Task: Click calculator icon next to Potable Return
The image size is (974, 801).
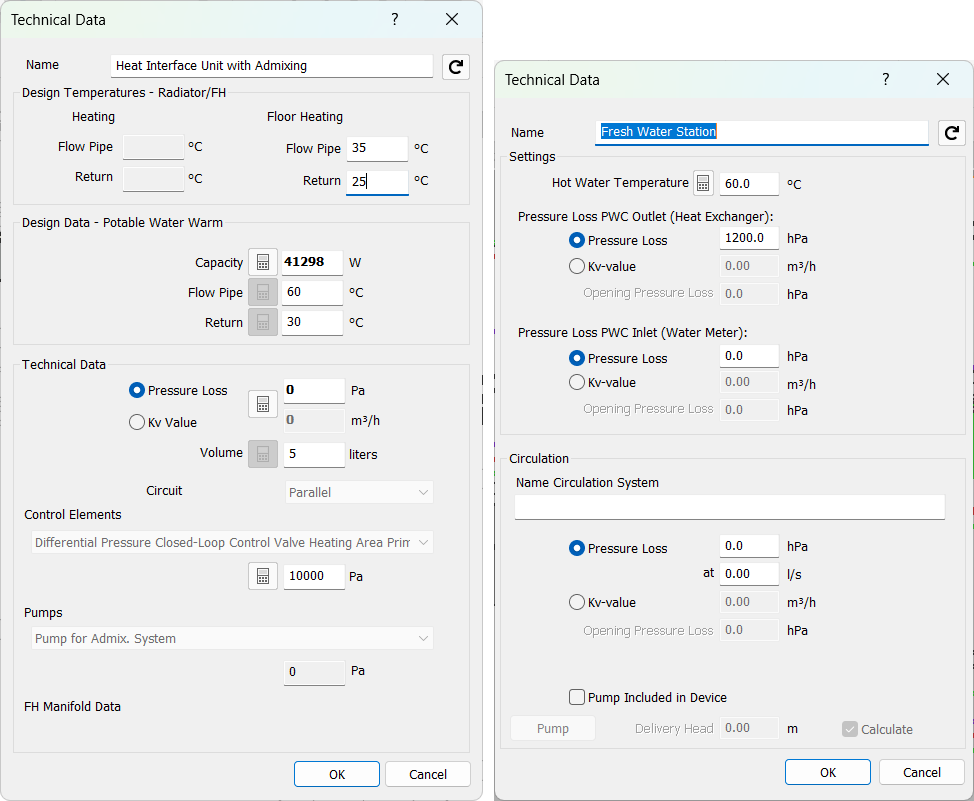Action: coord(263,322)
